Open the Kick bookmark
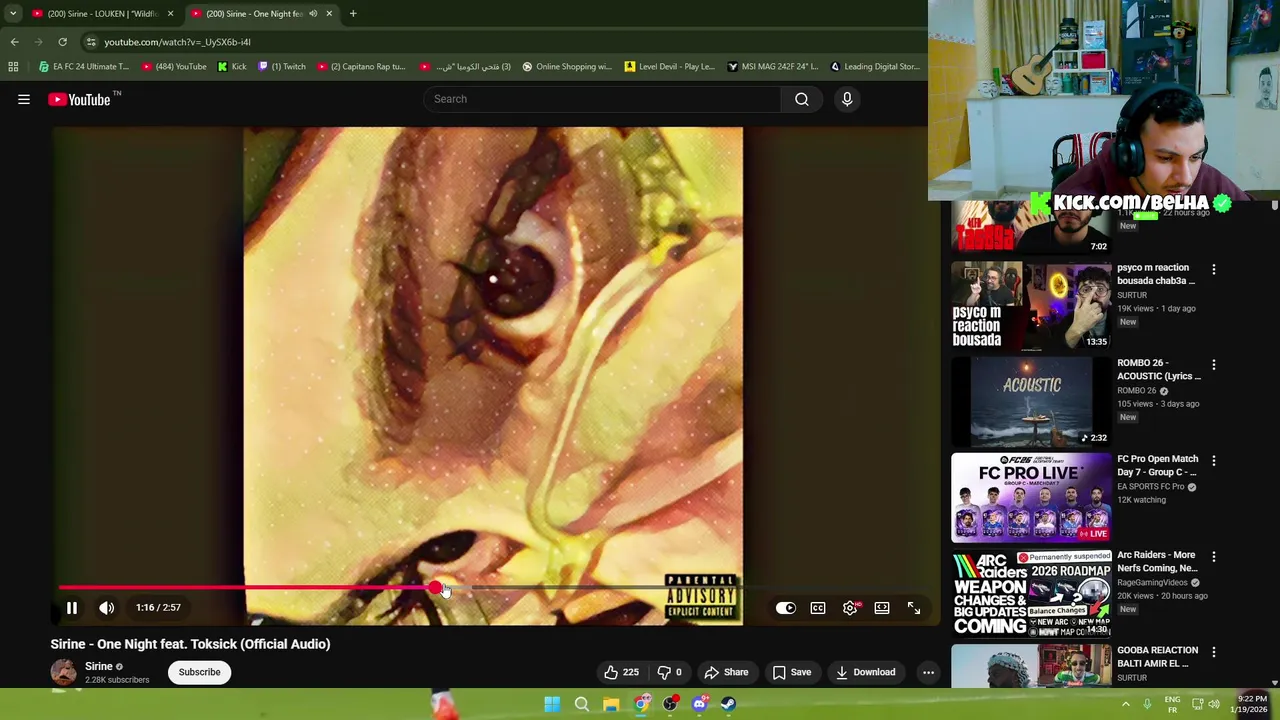Image resolution: width=1280 pixels, height=720 pixels. (x=232, y=67)
